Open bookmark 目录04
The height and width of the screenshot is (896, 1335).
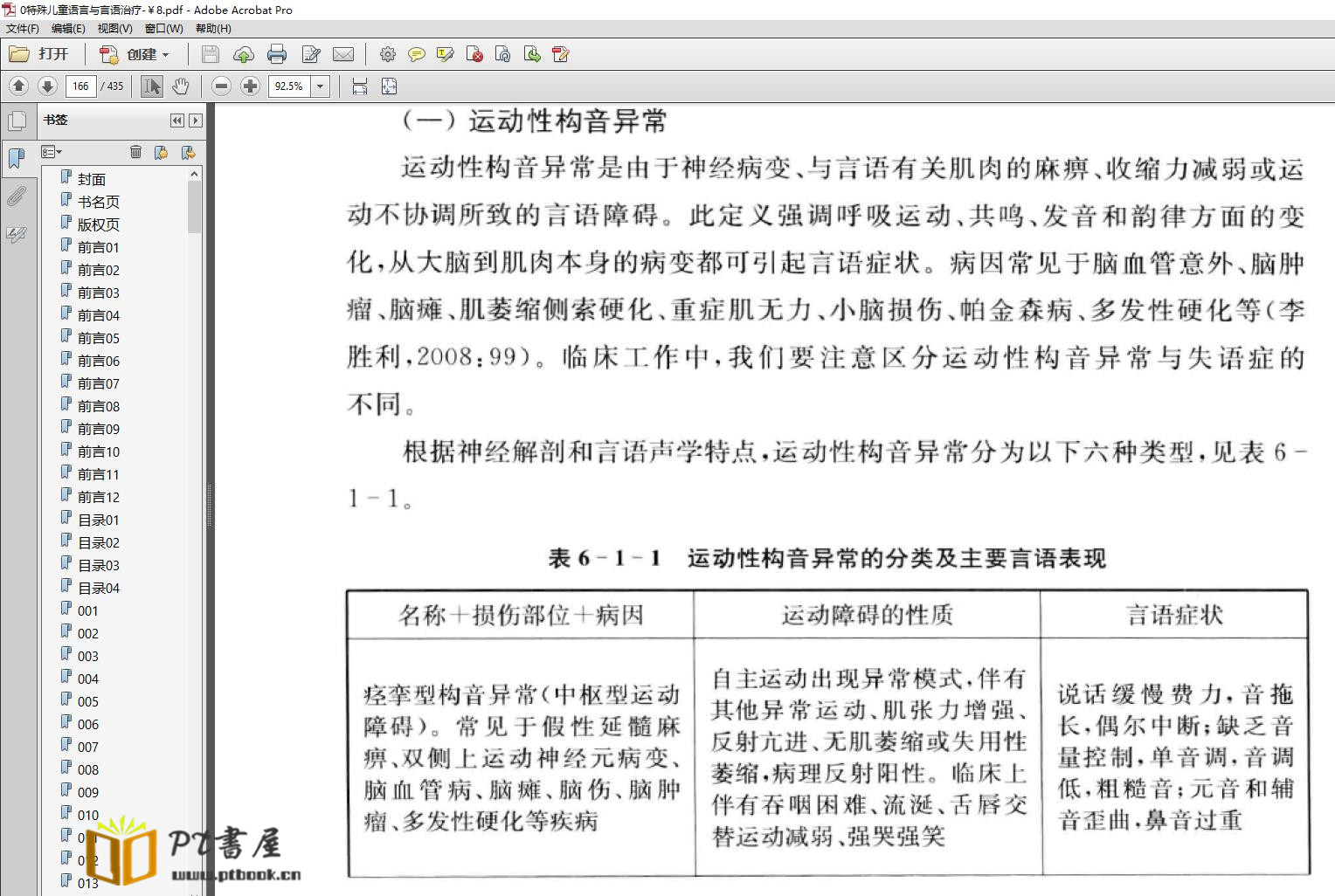[x=99, y=588]
